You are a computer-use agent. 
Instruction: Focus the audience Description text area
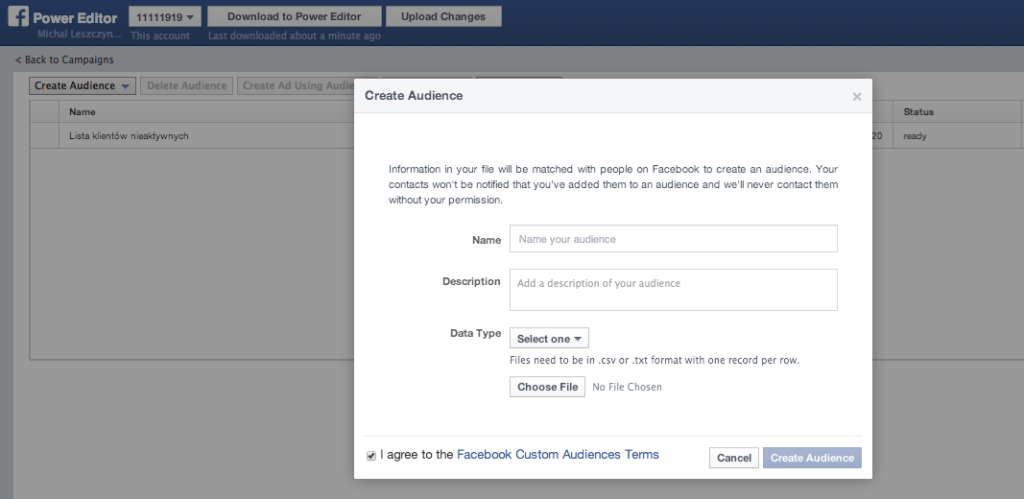tap(673, 289)
